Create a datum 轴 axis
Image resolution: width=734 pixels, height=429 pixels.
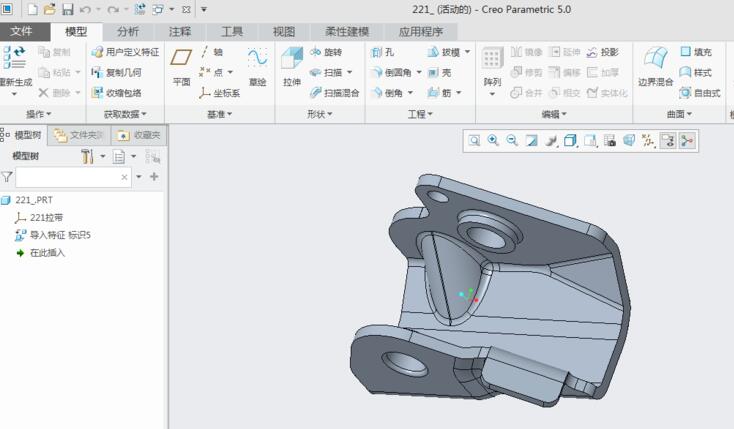pos(211,52)
